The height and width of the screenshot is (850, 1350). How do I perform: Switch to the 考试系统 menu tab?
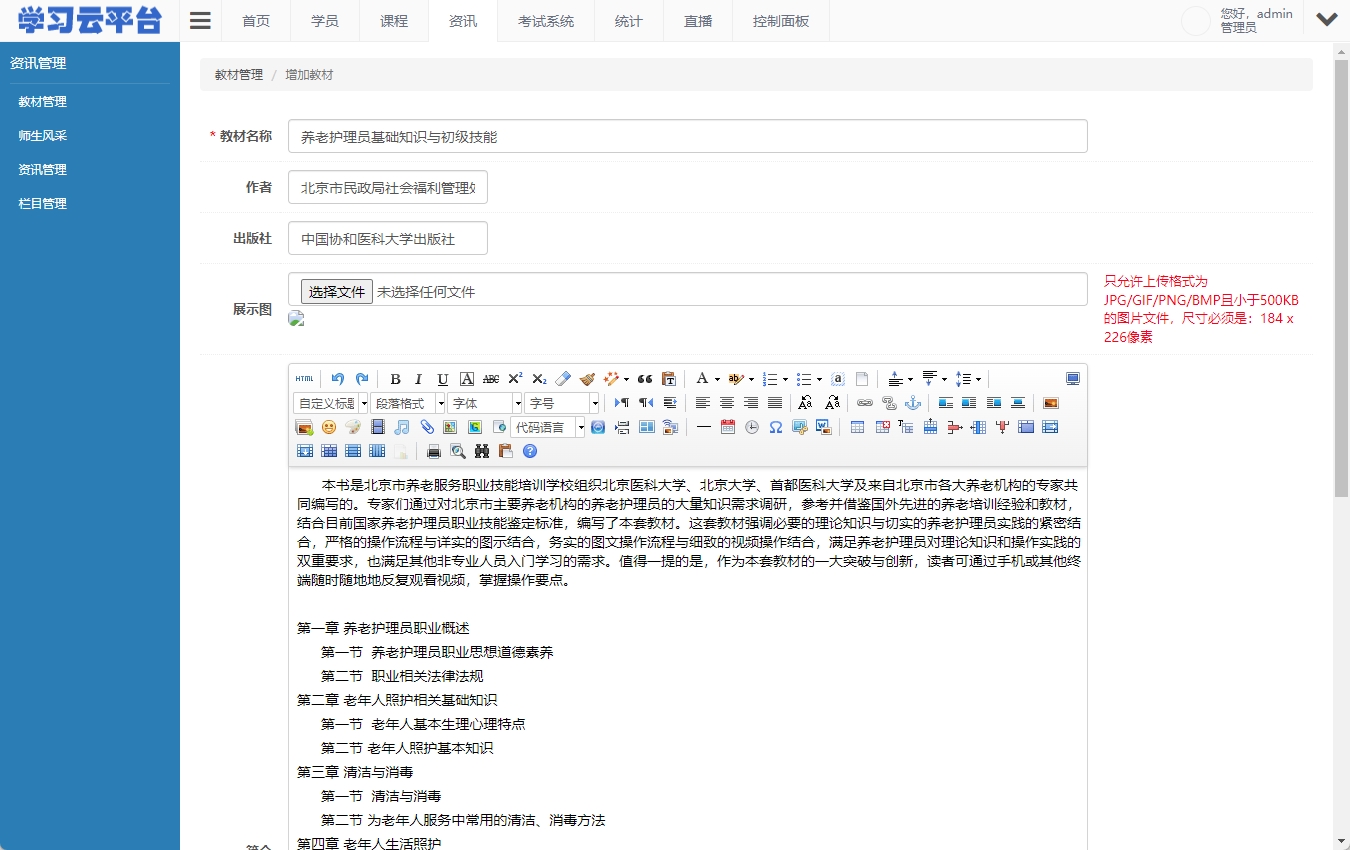(546, 20)
